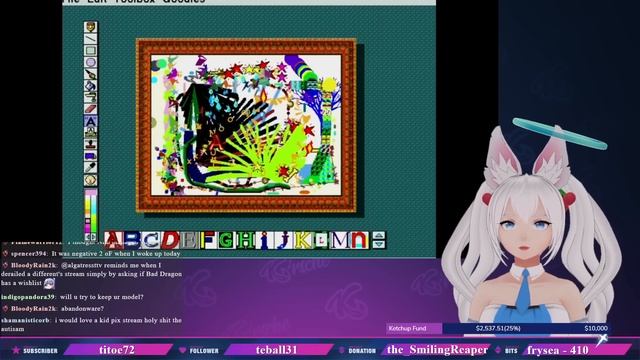The image size is (640, 360).
Task: Select the Eyedropper color picker tool
Action: [x=91, y=168]
